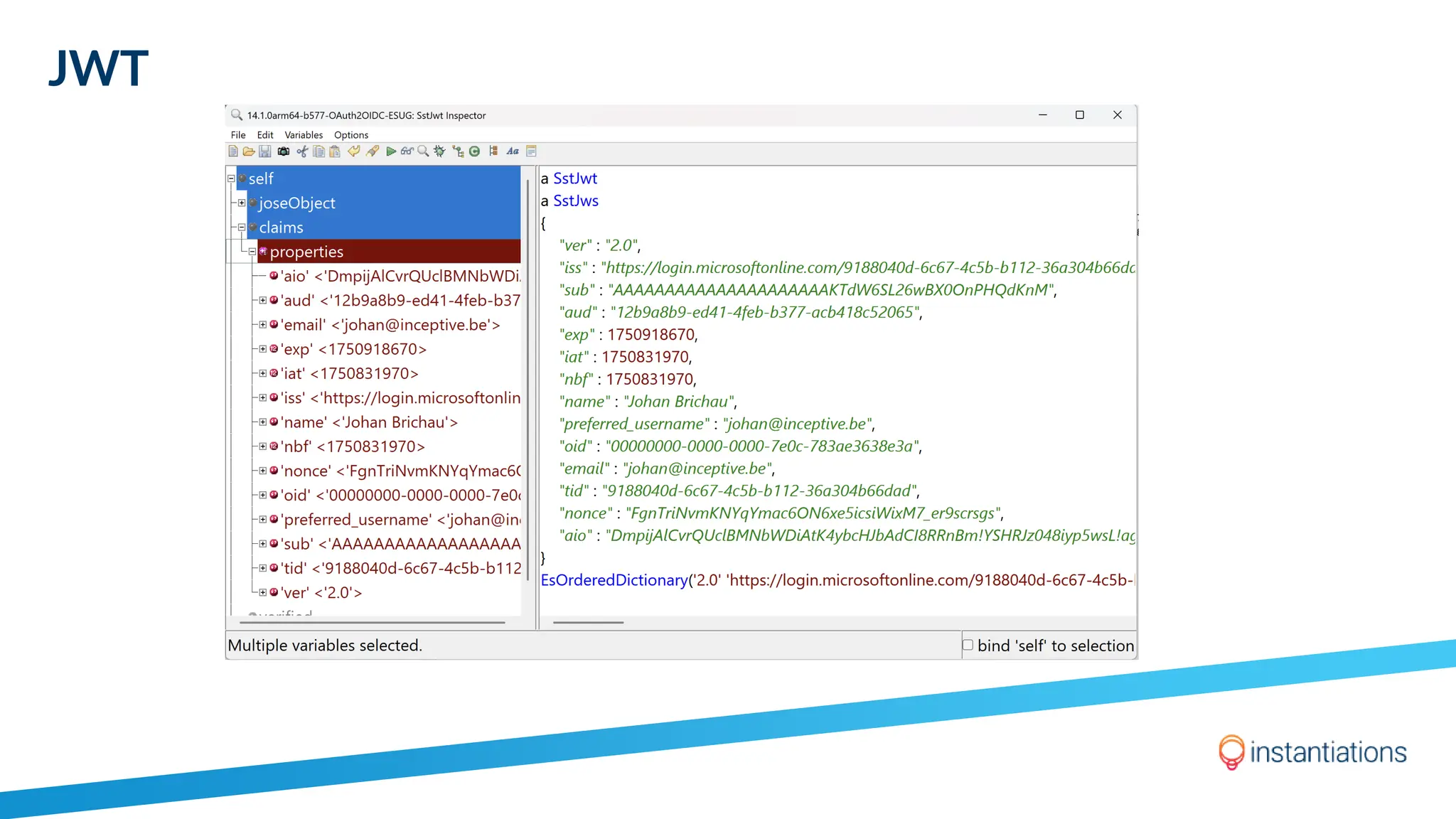Collapse the properties tree node
This screenshot has width=1456, height=819.
(252, 252)
